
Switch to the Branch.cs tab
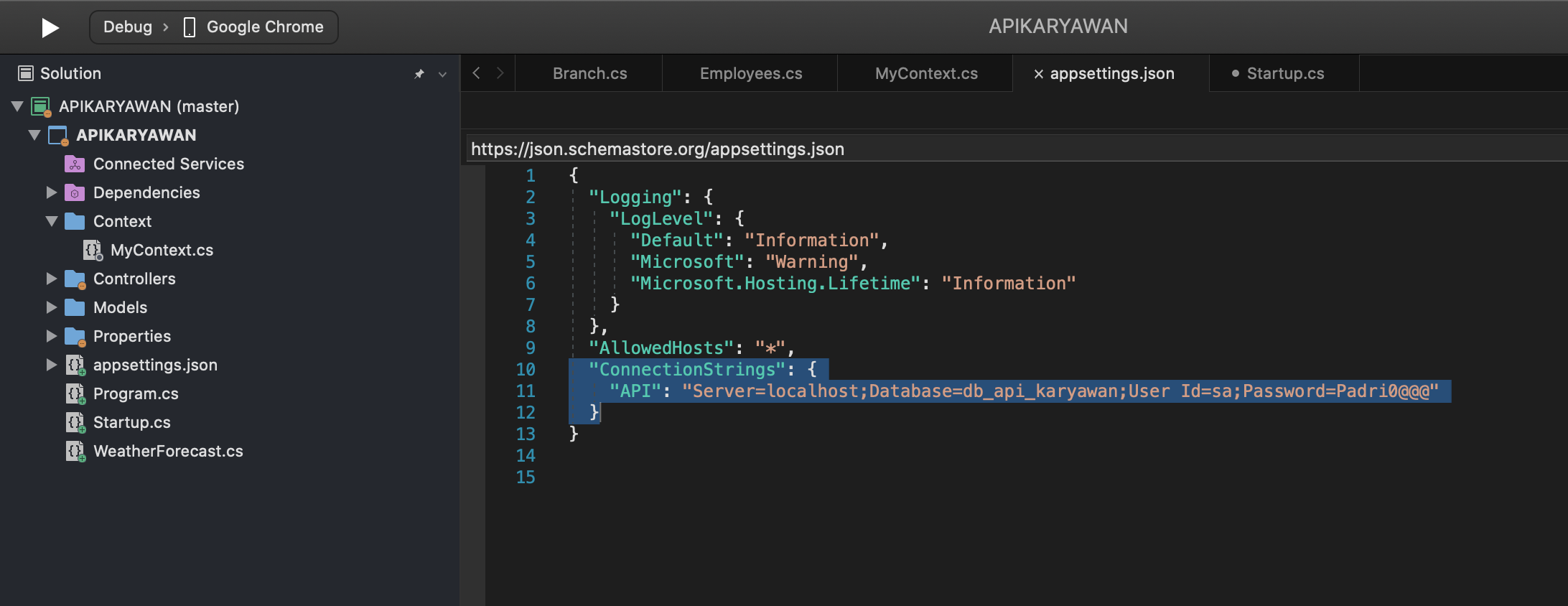coord(590,73)
